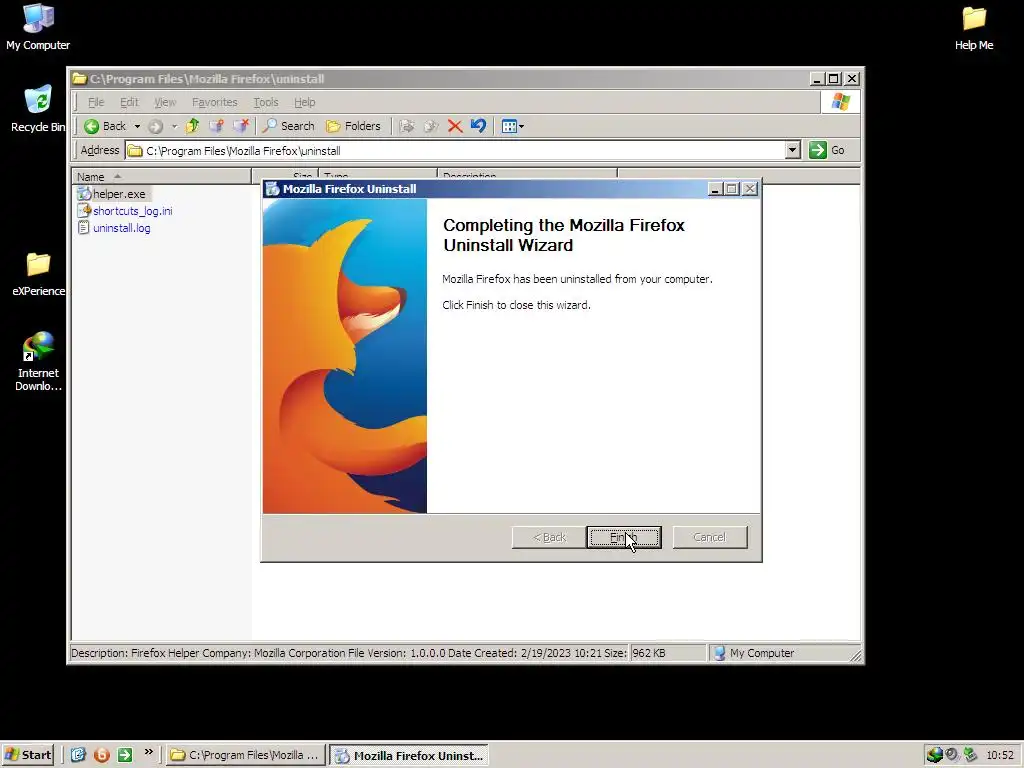Toggle the Folders pane button

[353, 126]
